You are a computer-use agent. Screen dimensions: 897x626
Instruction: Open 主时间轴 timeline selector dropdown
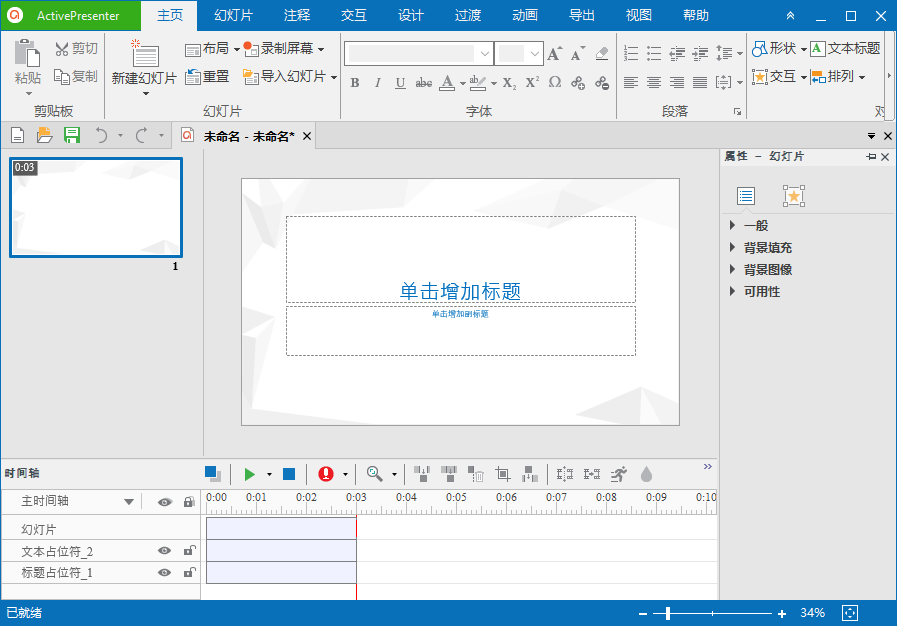pyautogui.click(x=129, y=502)
